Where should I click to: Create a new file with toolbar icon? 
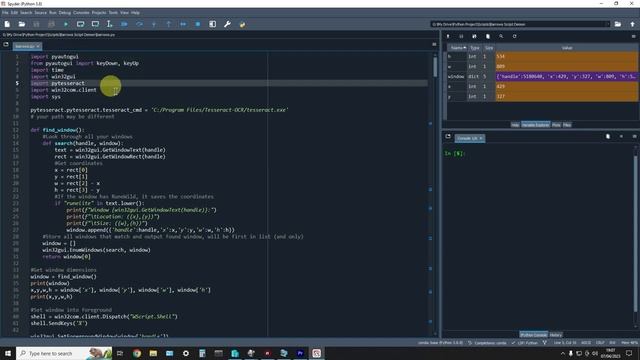7,24
